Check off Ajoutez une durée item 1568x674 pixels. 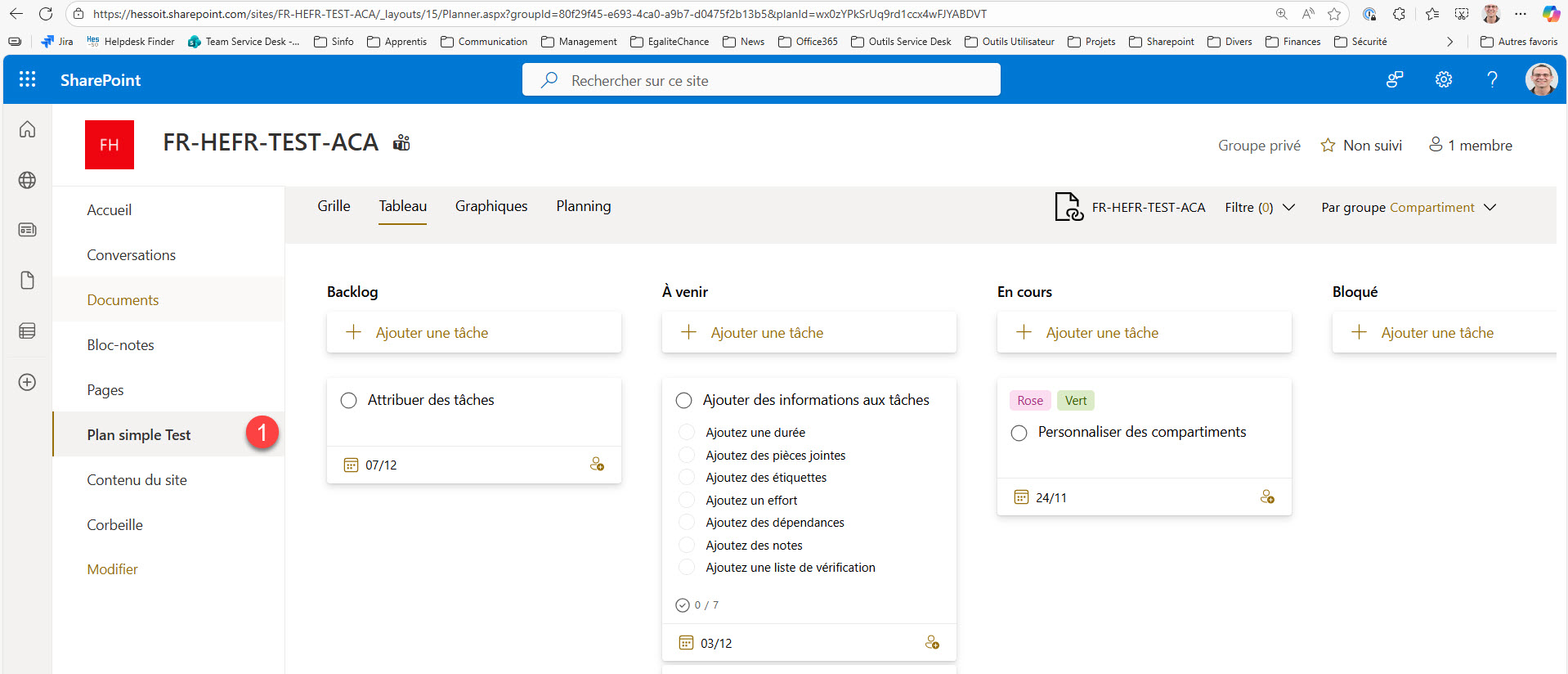[x=687, y=432]
